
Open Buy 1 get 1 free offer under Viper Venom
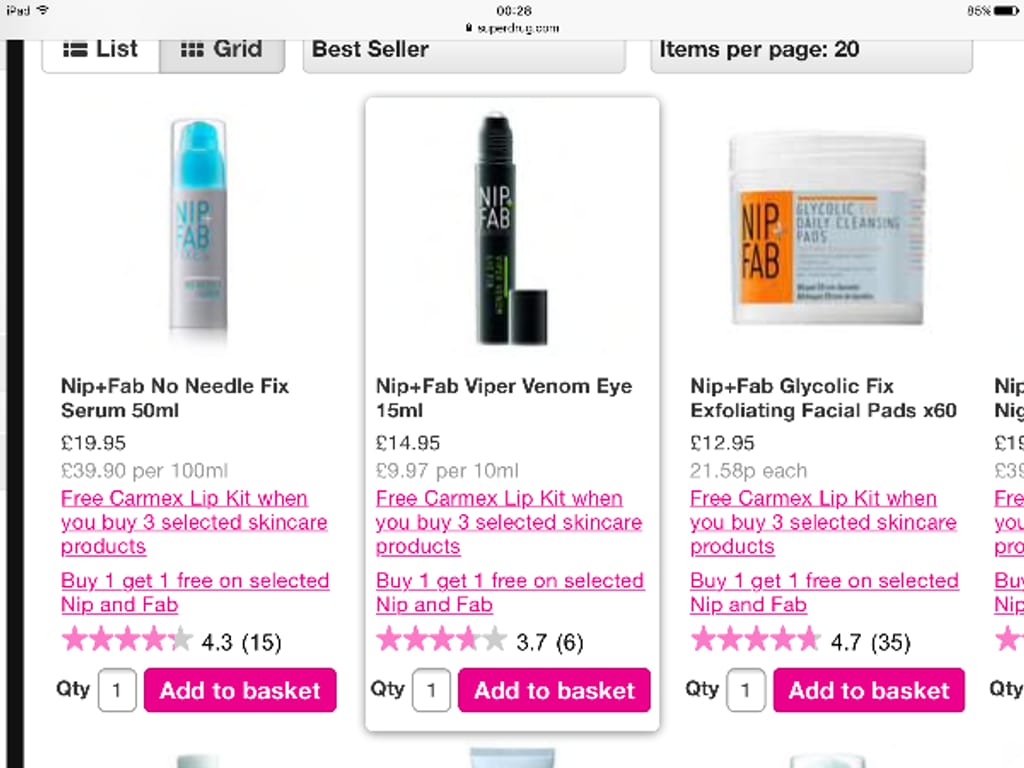[x=510, y=593]
